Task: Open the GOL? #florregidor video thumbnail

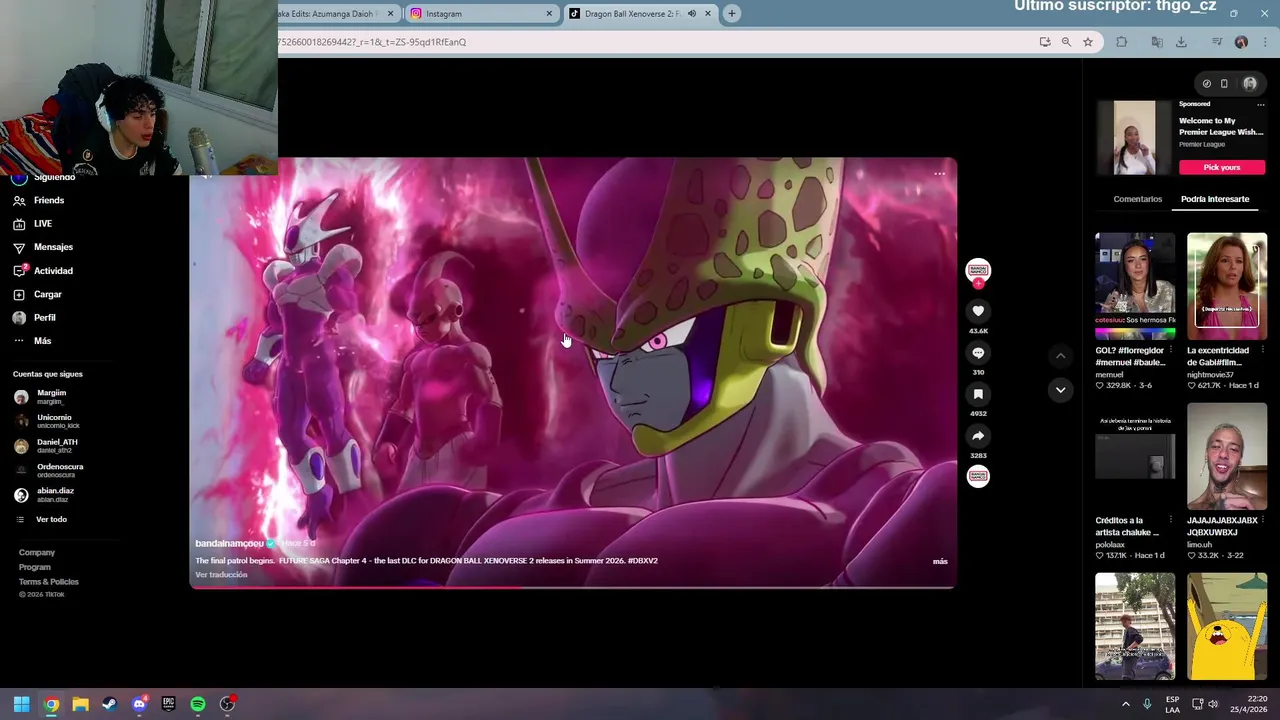Action: point(1135,286)
